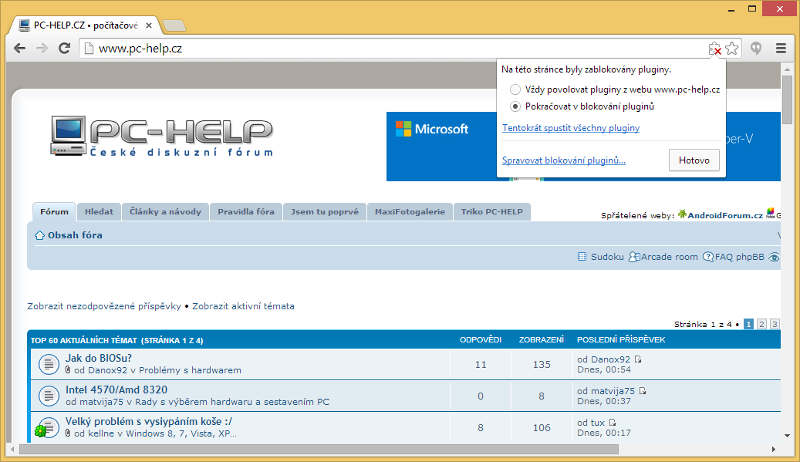This screenshot has height=462, width=800.
Task: Click the Obsah fóra home icon
Action: [x=40, y=236]
